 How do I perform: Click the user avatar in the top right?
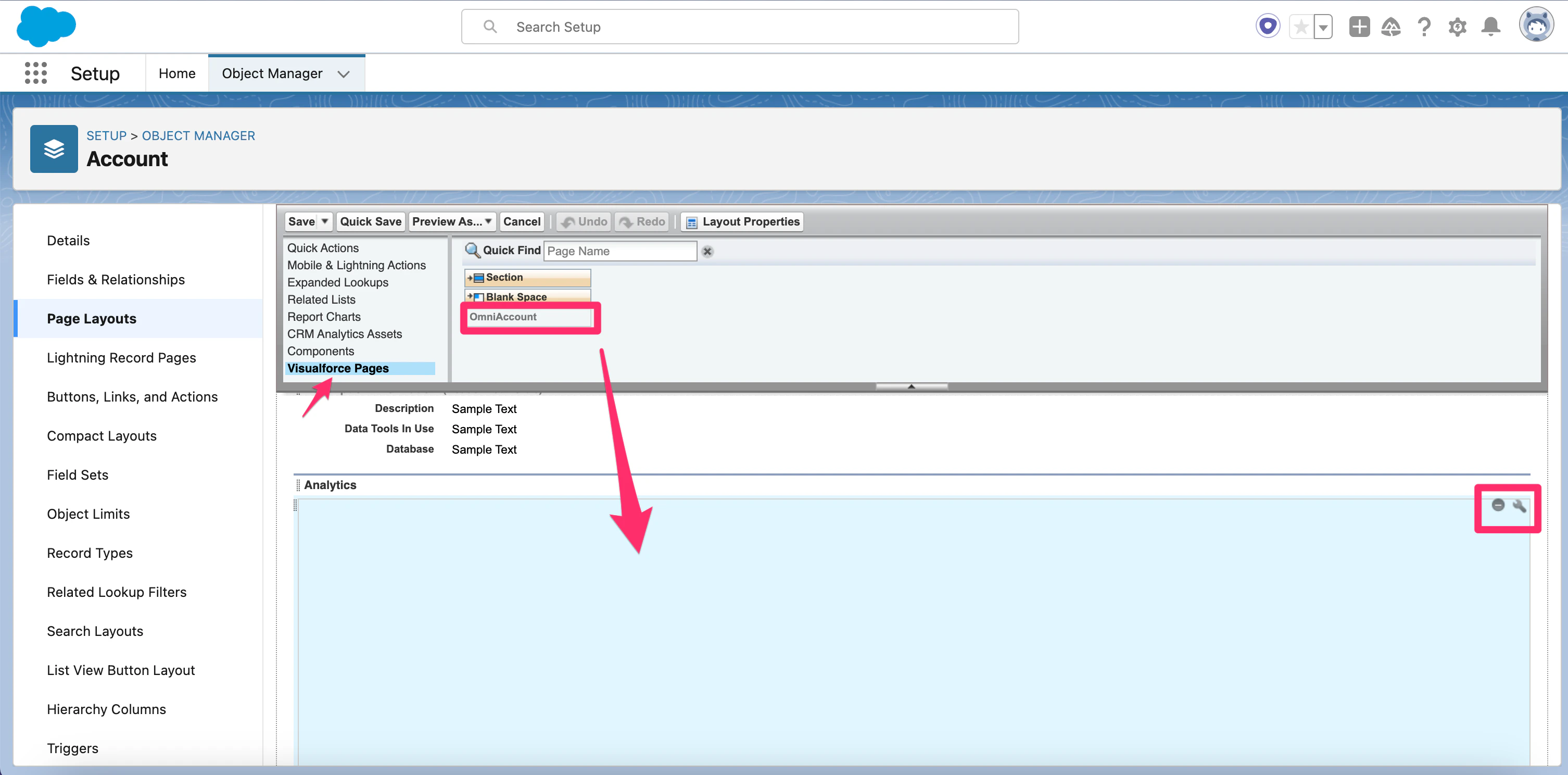(1537, 26)
